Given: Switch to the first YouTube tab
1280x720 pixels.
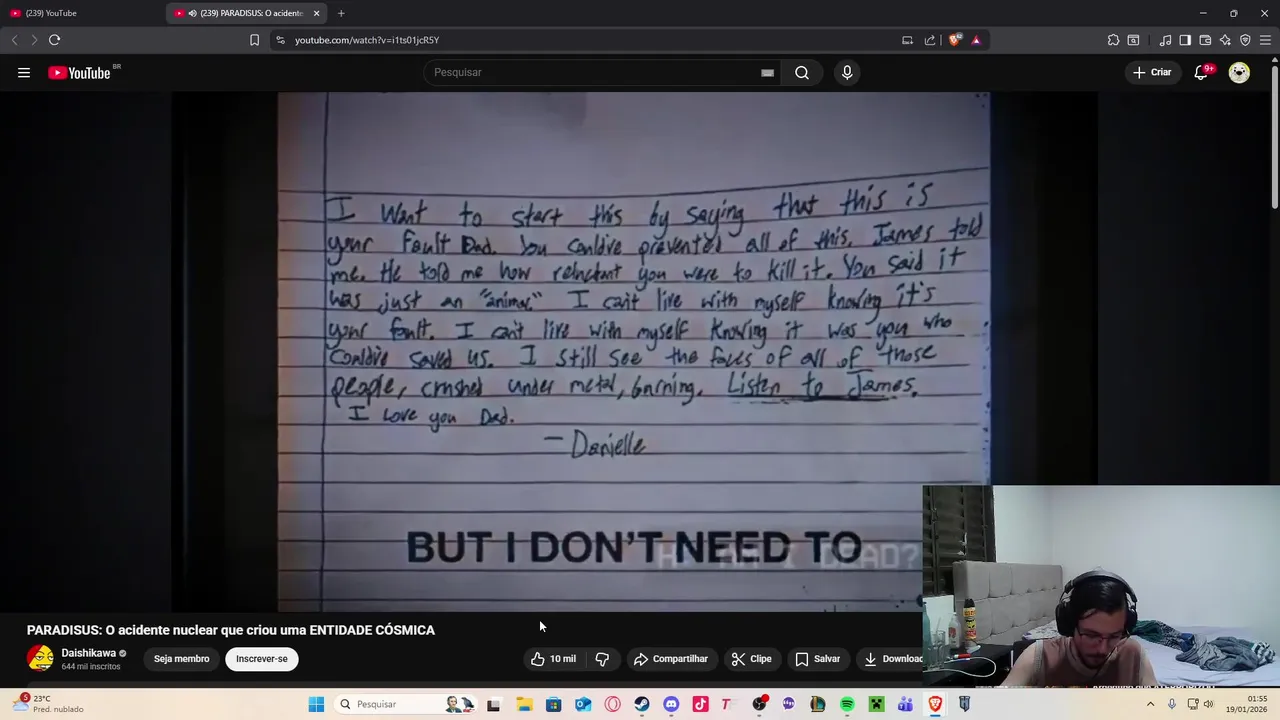Looking at the screenshot, I should tap(80, 13).
